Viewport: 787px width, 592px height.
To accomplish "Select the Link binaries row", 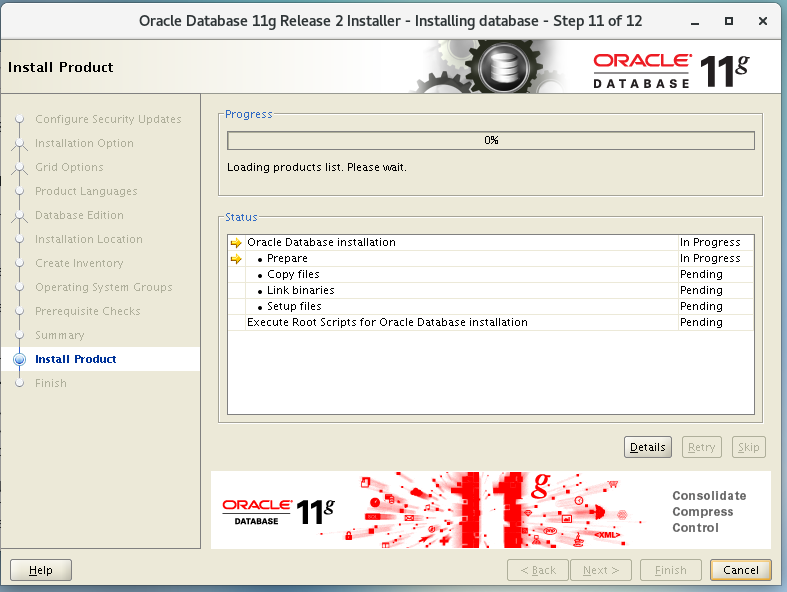I will click(x=491, y=290).
